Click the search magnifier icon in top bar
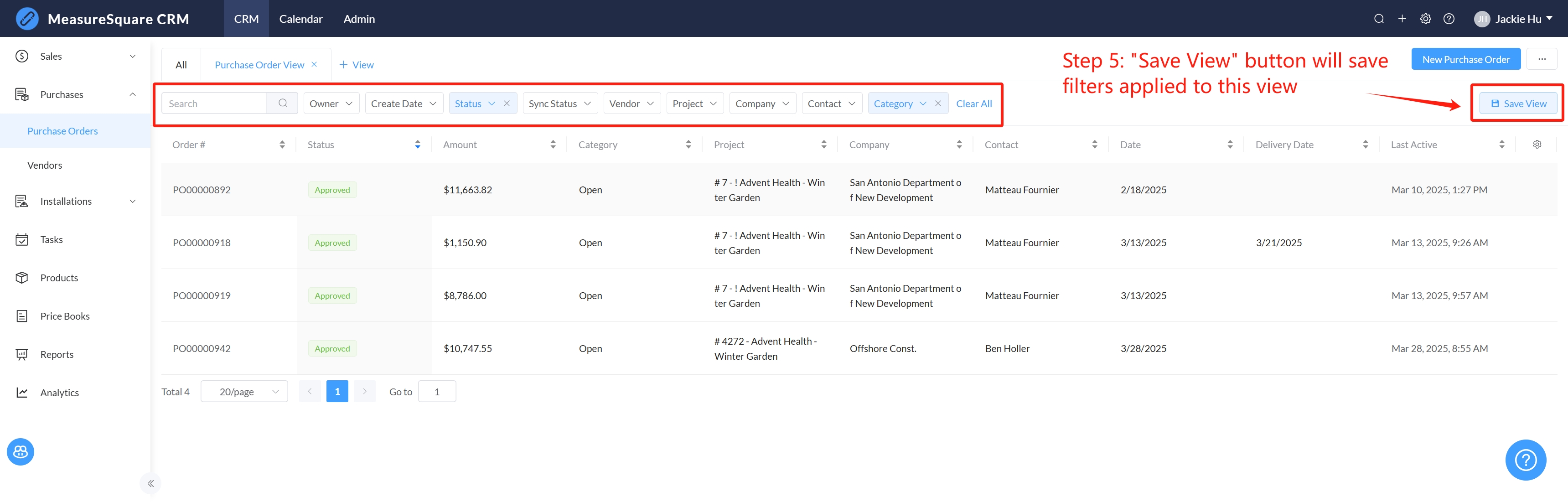 (x=1379, y=19)
